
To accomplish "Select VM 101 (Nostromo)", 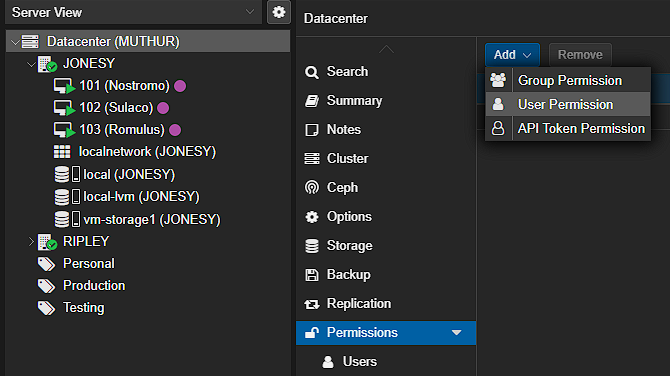I will pos(124,86).
